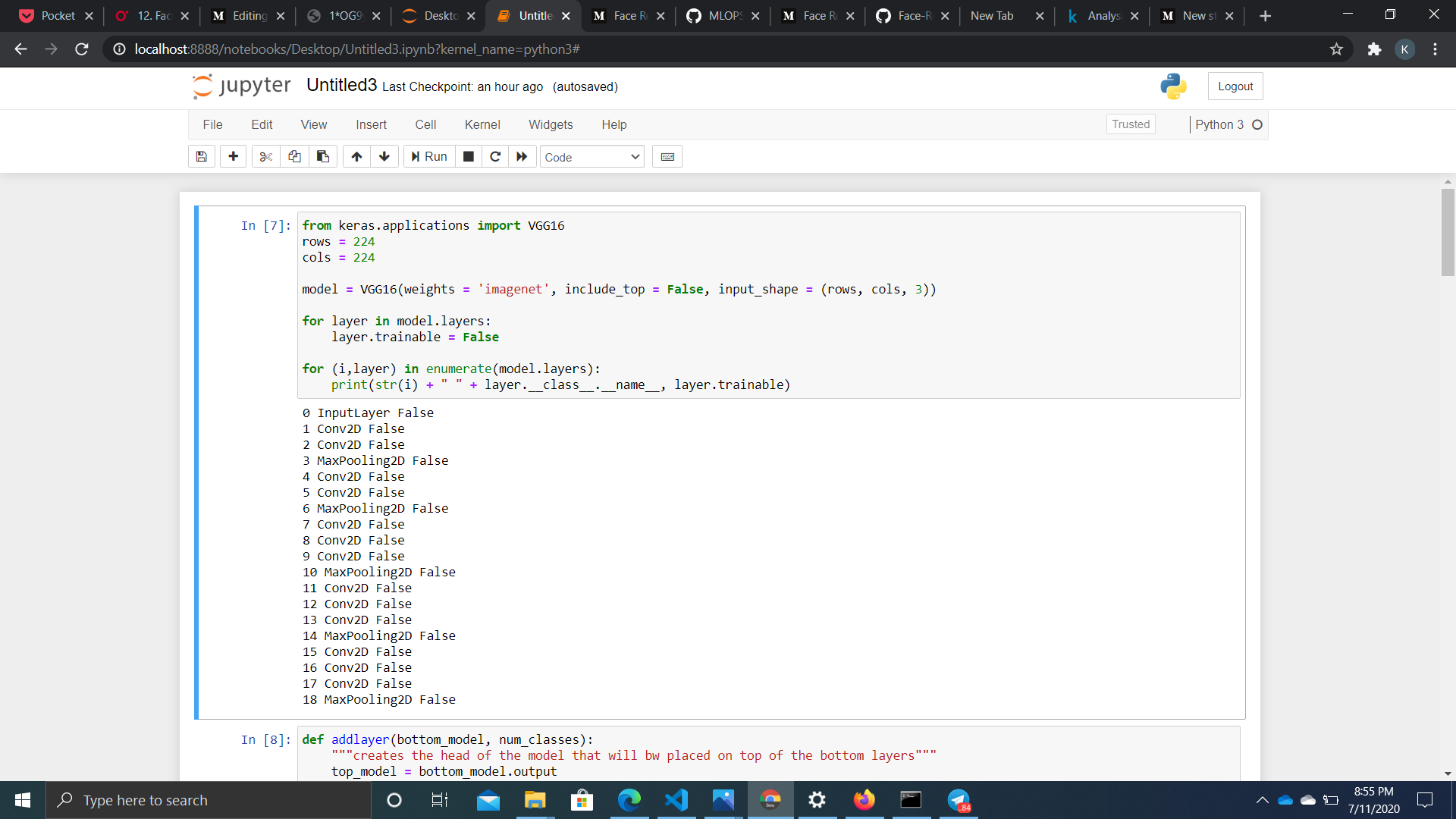1456x819 pixels.
Task: Move selected cell down arrow
Action: point(384,157)
